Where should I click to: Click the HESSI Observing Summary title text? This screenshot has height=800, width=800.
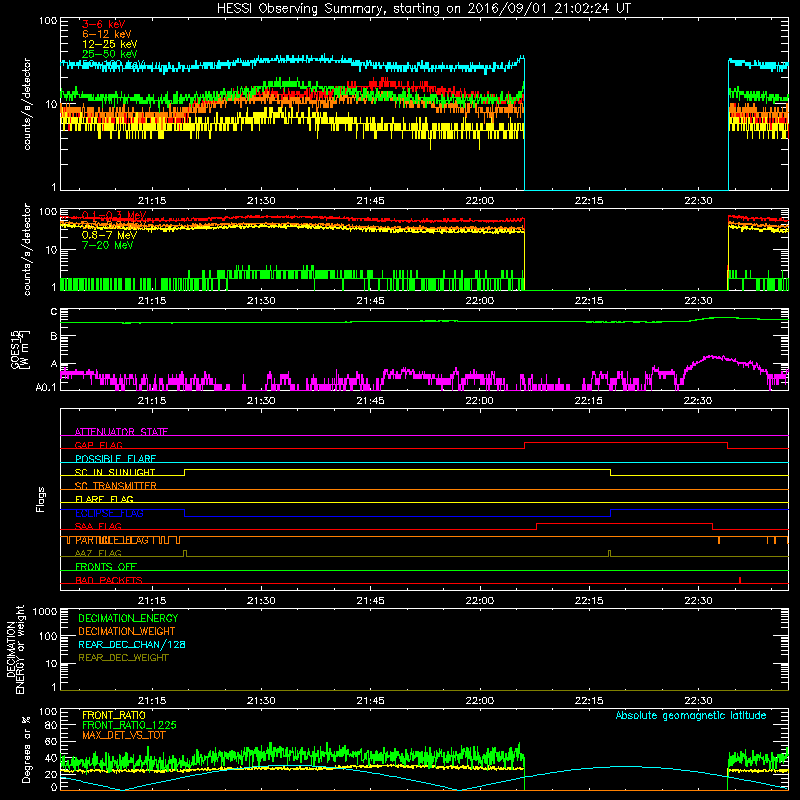(423, 9)
